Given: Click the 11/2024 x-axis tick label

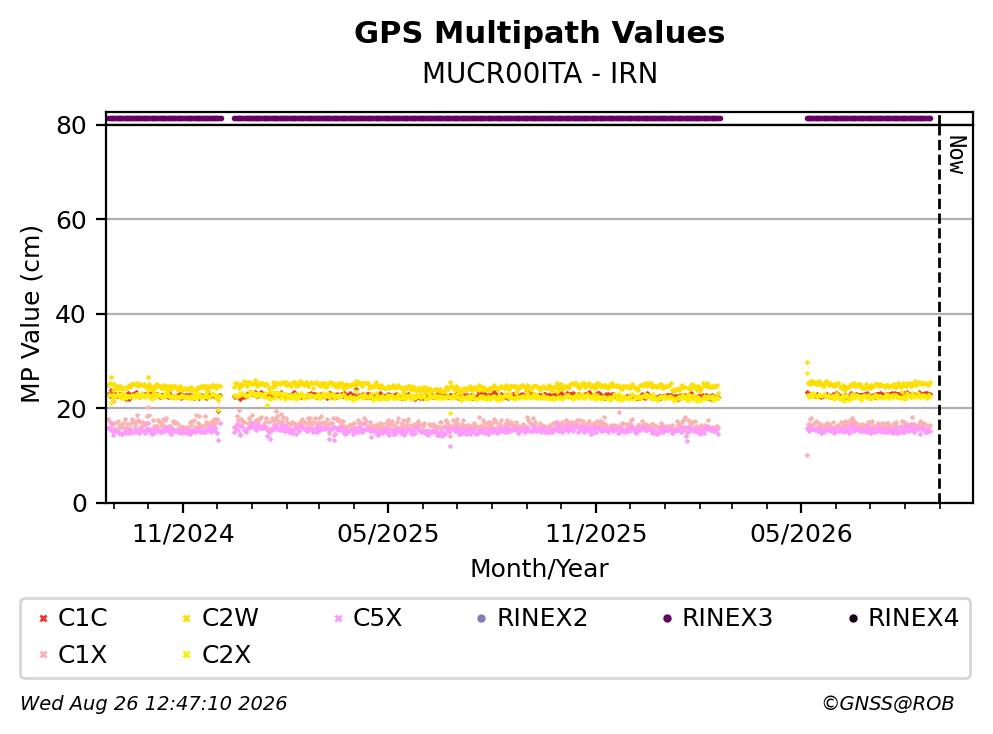Looking at the screenshot, I should pyautogui.click(x=183, y=534).
